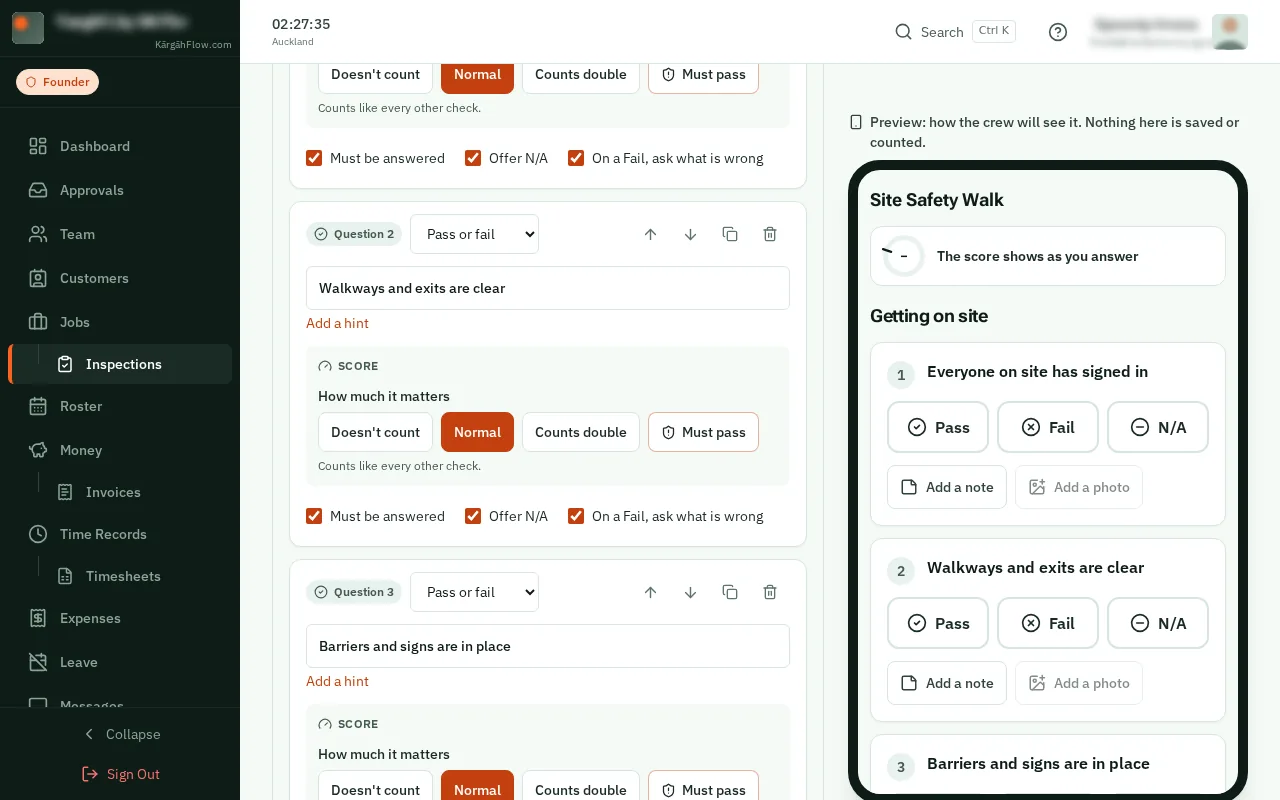Screen dimensions: 1280x800
Task: Toggle On a Fail ask what is wrong, Question 2
Action: coord(576,516)
